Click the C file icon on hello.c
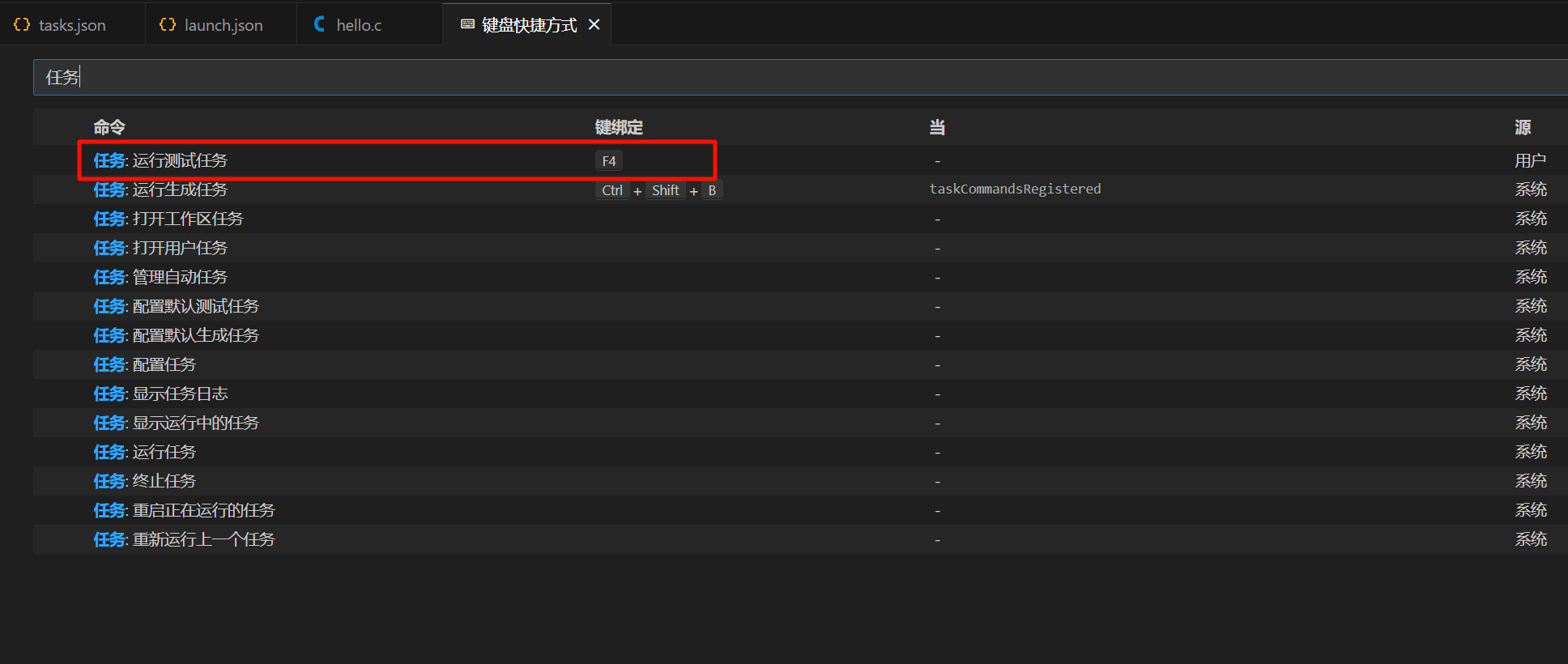This screenshot has height=664, width=1568. [x=320, y=24]
